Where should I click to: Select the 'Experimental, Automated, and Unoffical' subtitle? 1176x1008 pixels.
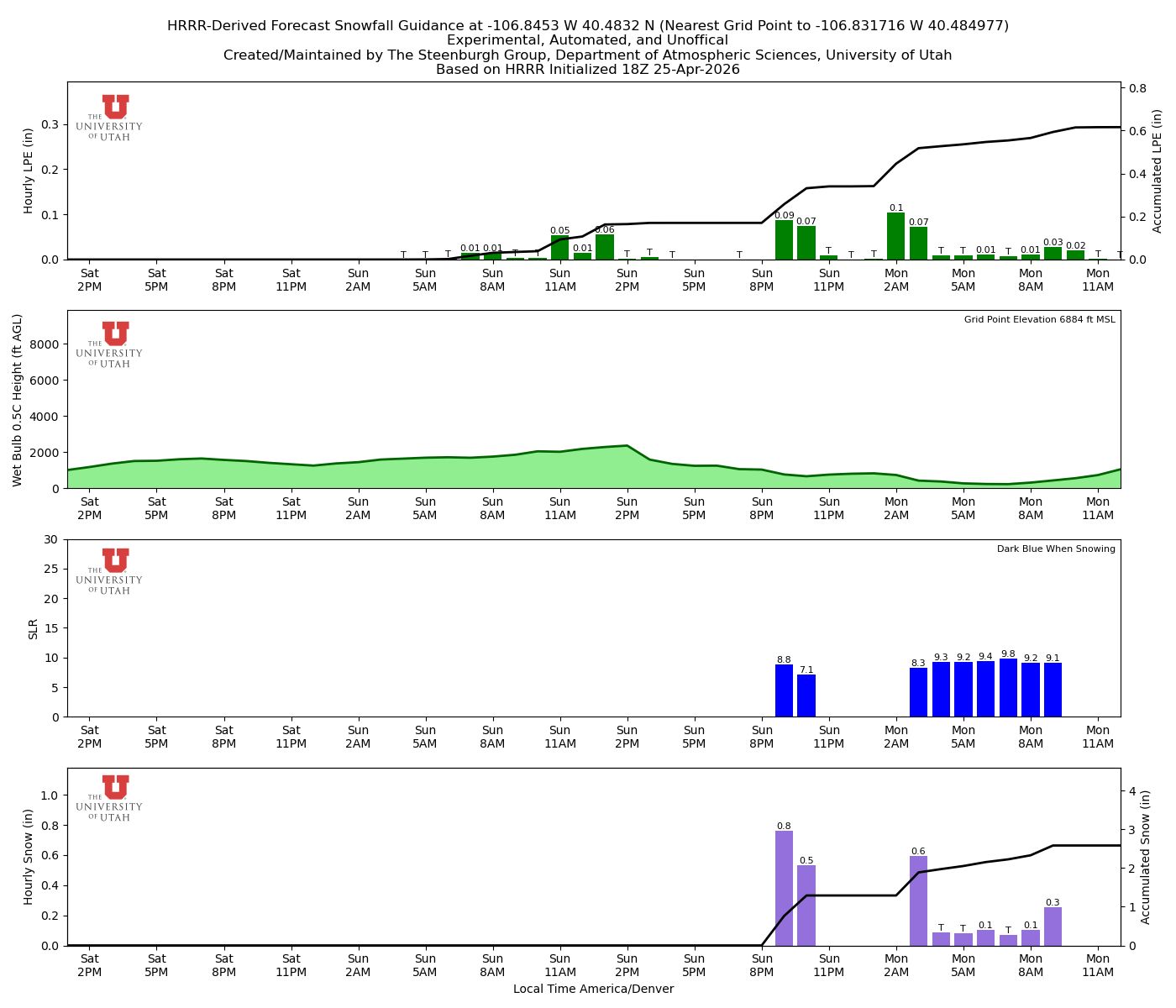pyautogui.click(x=588, y=39)
